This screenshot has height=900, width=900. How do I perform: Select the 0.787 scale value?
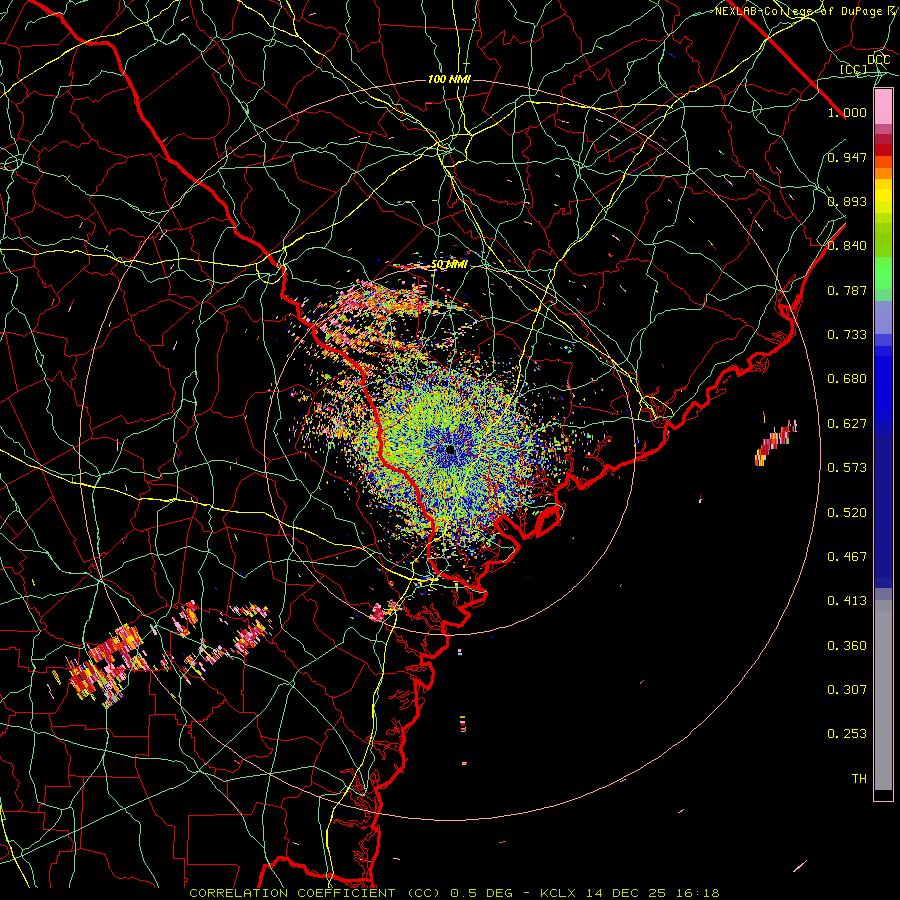[x=847, y=290]
